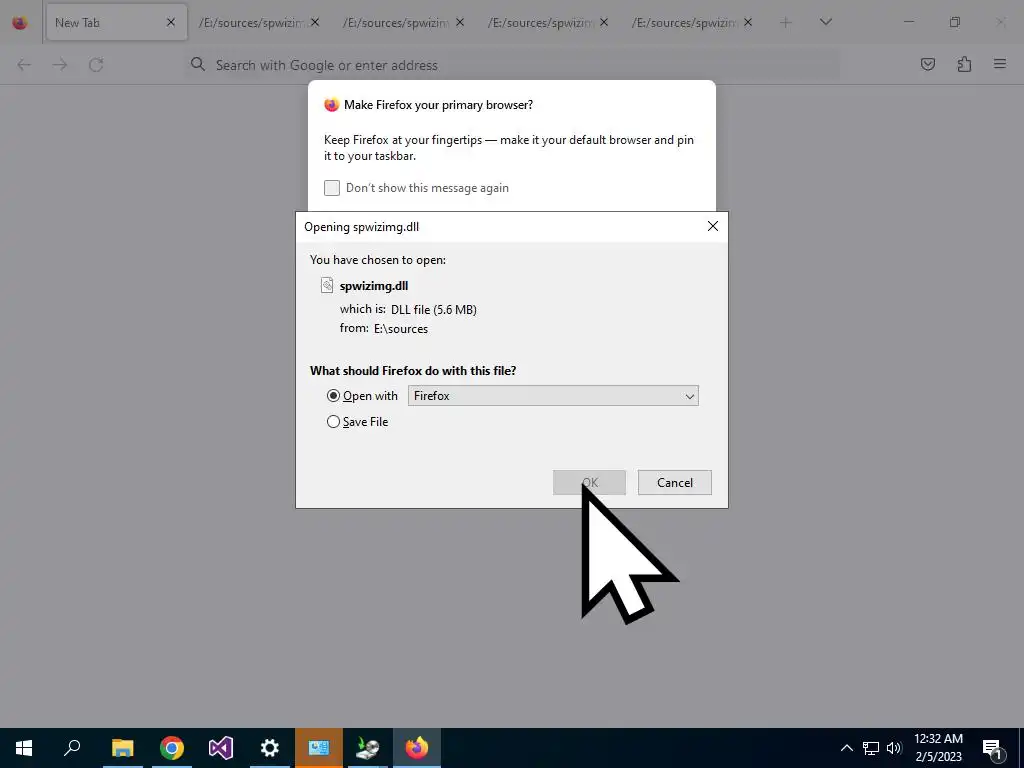Click the volume speaker tray icon
The height and width of the screenshot is (768, 1024).
894,748
